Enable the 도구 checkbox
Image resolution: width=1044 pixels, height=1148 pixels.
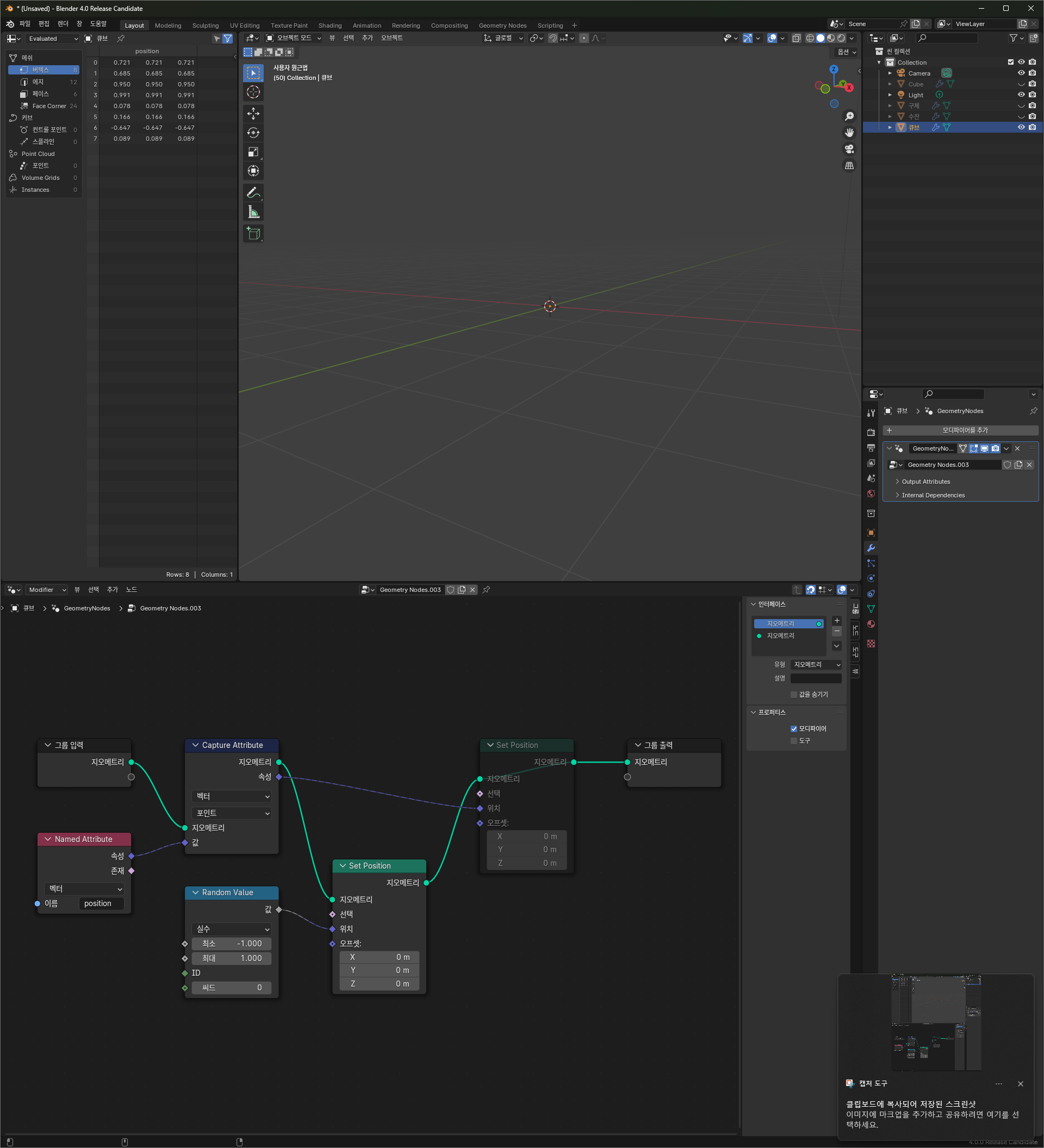click(793, 740)
